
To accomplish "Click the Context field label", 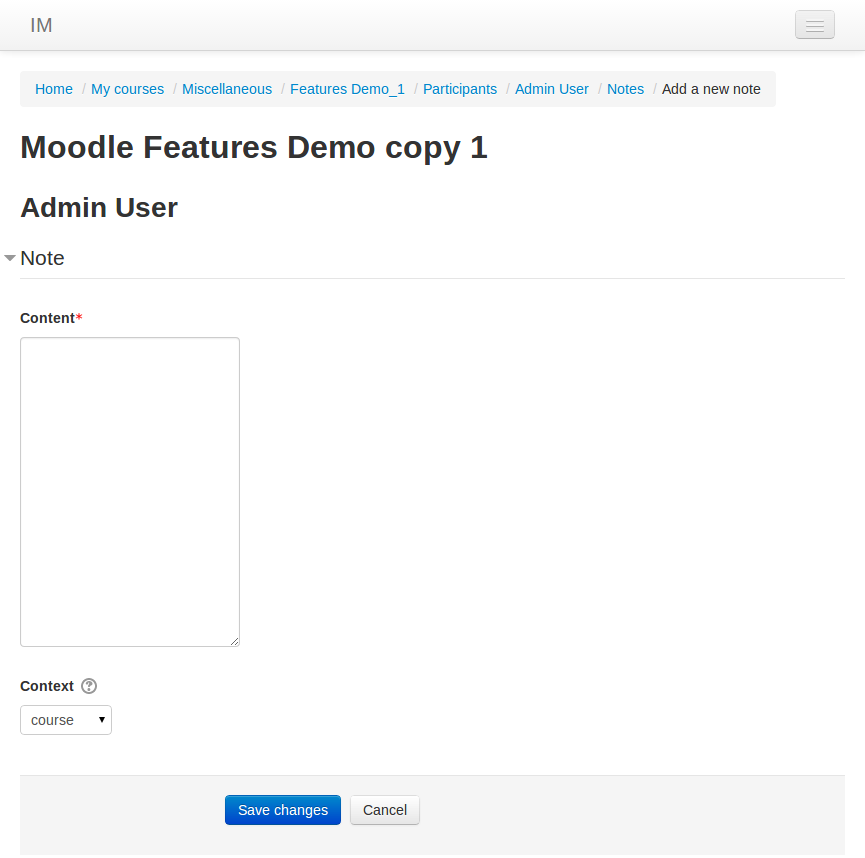I will (47, 686).
